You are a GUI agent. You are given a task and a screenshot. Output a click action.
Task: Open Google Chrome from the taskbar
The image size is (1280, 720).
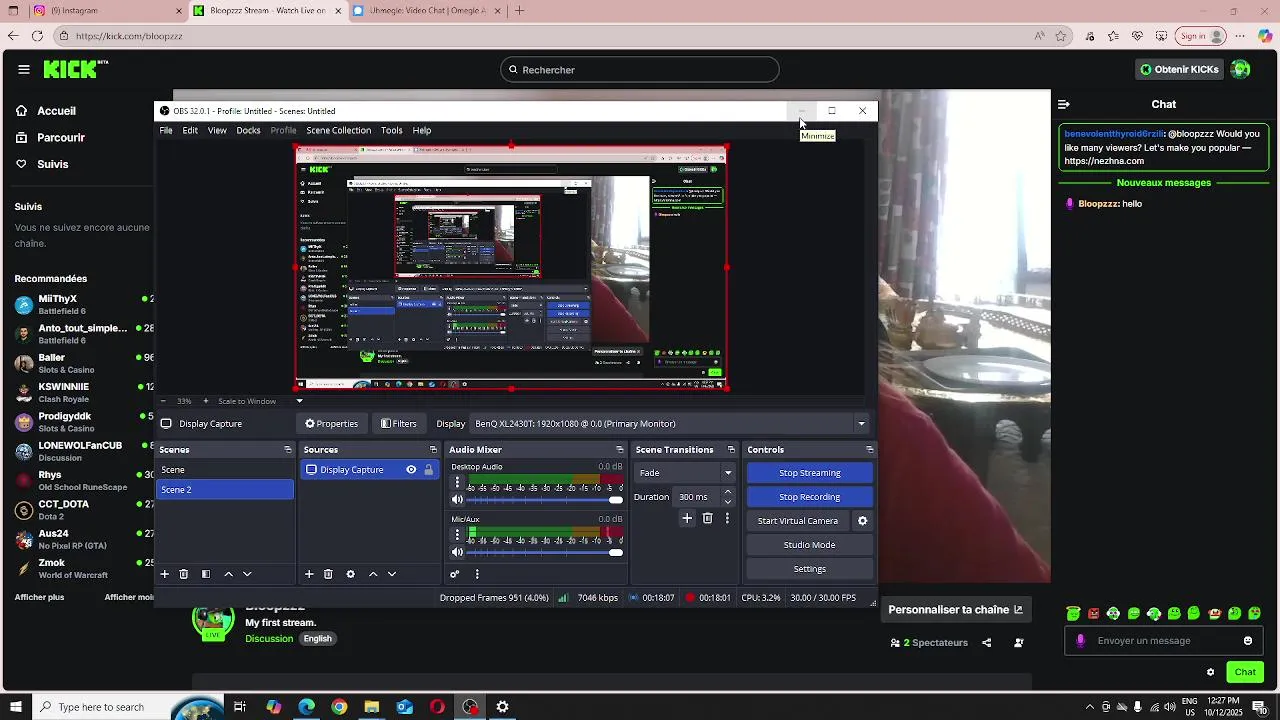click(x=339, y=707)
